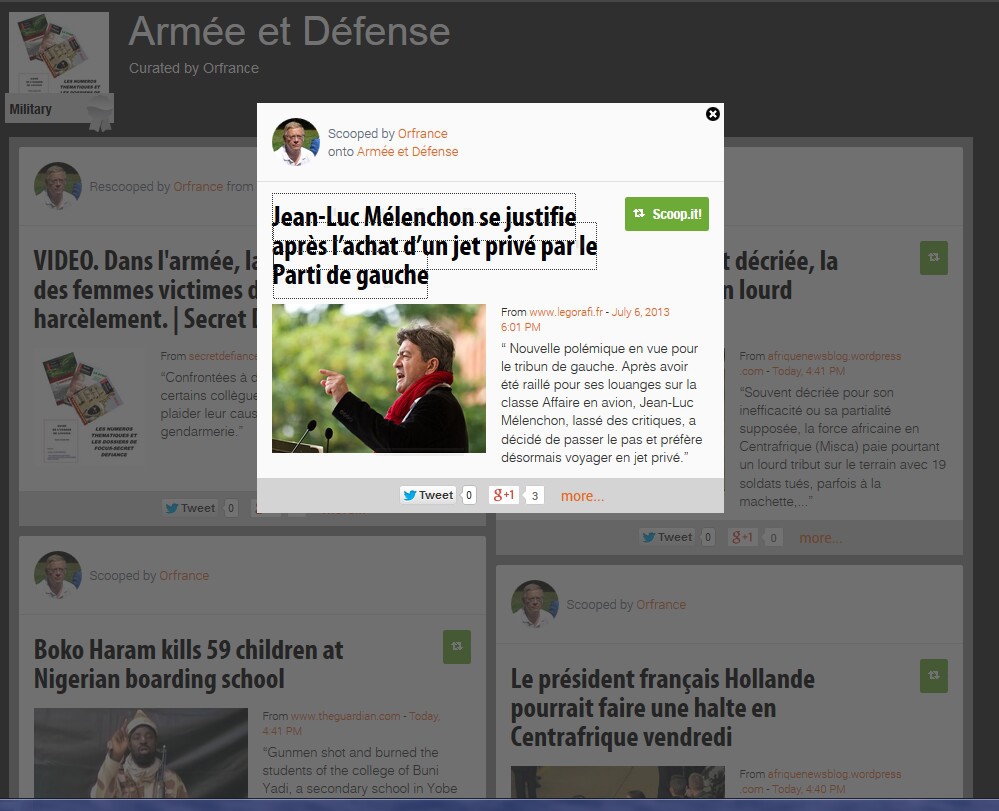The height and width of the screenshot is (811, 999).
Task: Click the 'Nouvelle polémique en vue' excerpt text
Action: click(x=601, y=403)
